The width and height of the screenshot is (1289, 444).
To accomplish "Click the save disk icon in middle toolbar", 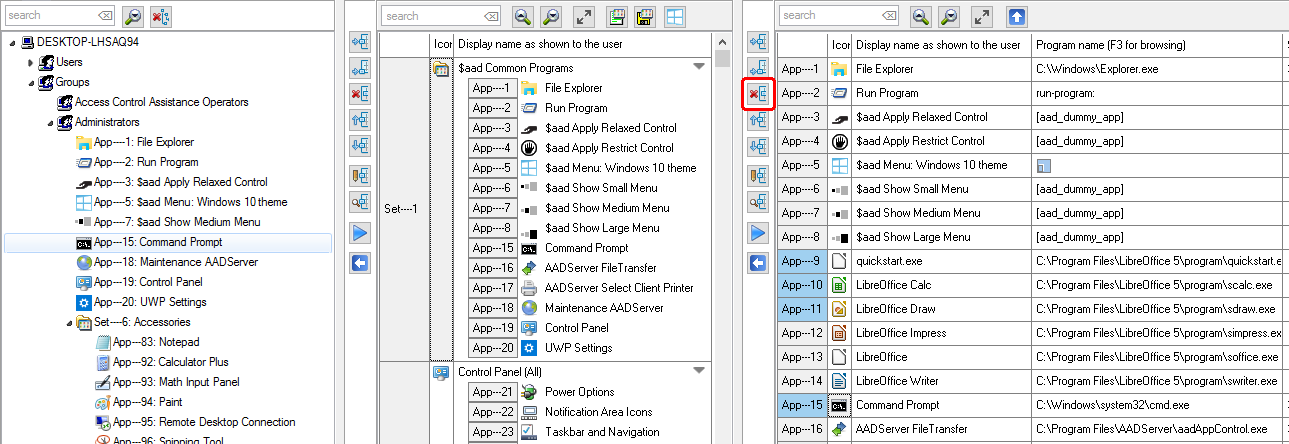I will pos(645,16).
